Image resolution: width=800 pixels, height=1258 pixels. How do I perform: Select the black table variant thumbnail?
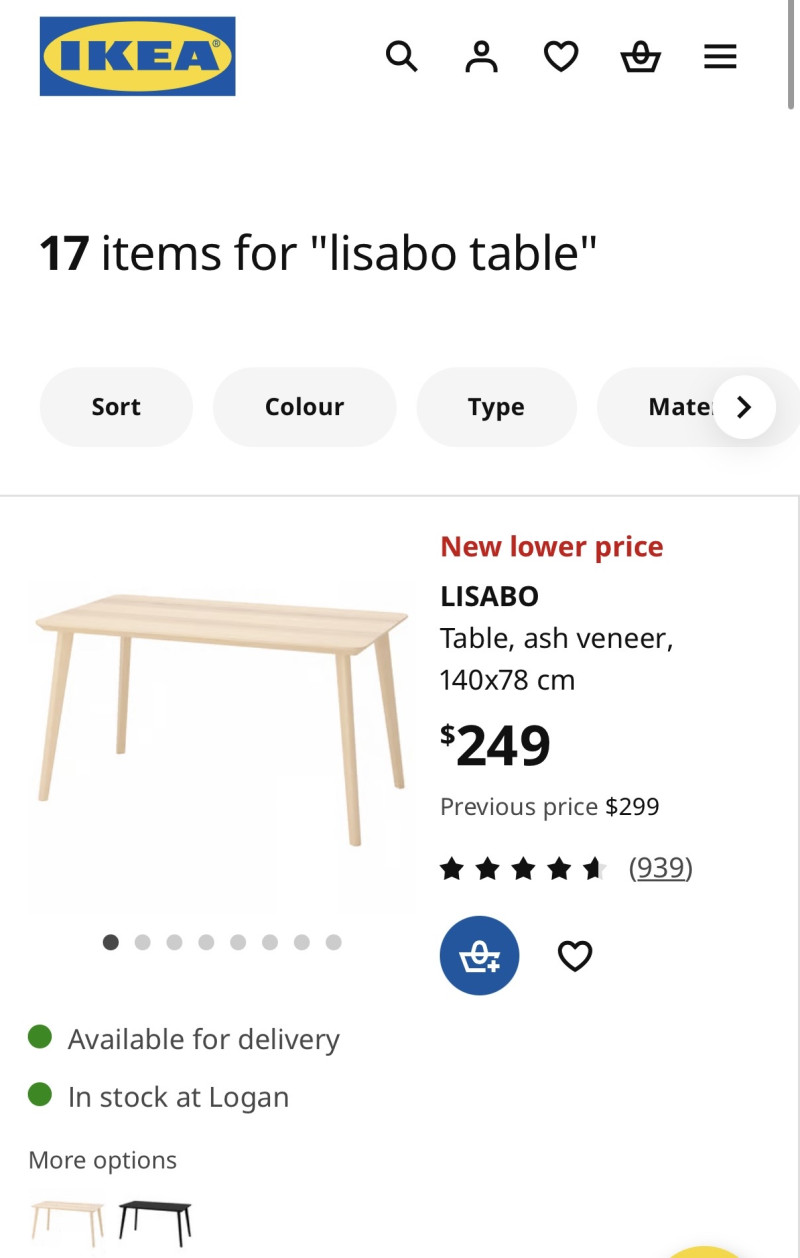(x=155, y=1221)
